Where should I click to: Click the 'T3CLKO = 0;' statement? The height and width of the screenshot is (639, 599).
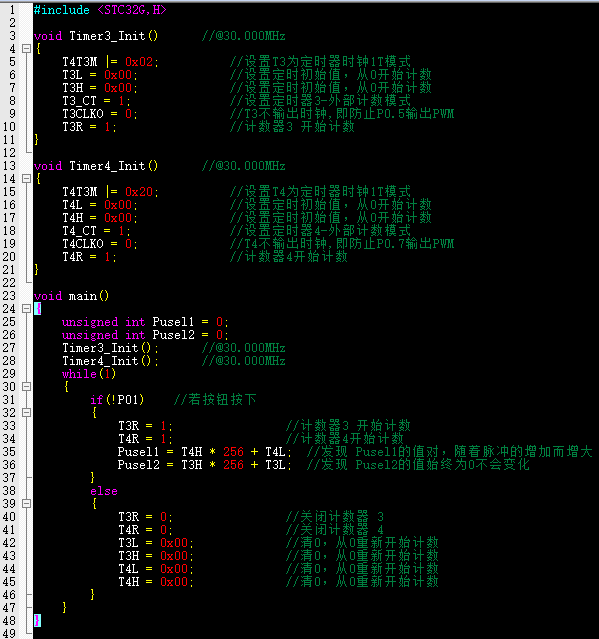tap(100, 114)
